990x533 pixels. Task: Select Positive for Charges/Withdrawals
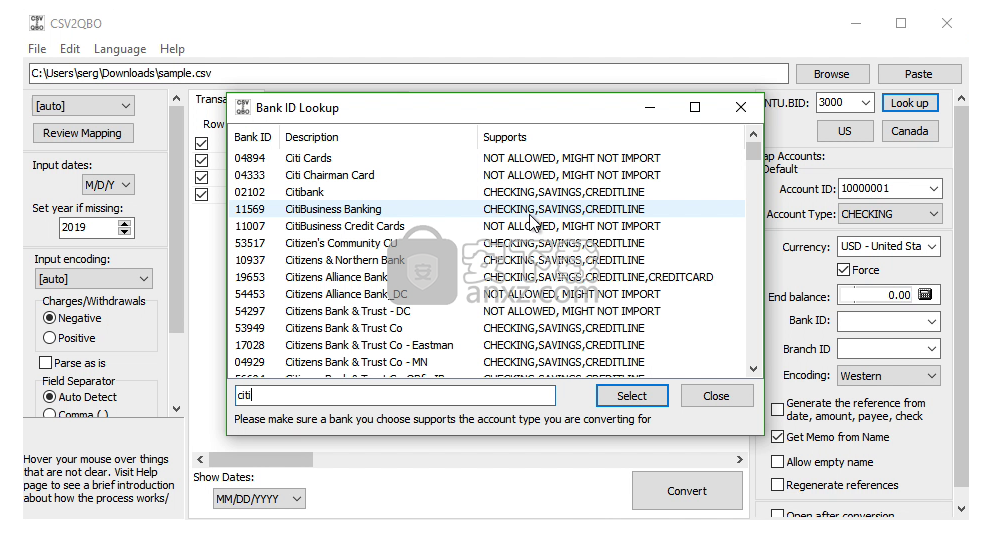coord(49,338)
